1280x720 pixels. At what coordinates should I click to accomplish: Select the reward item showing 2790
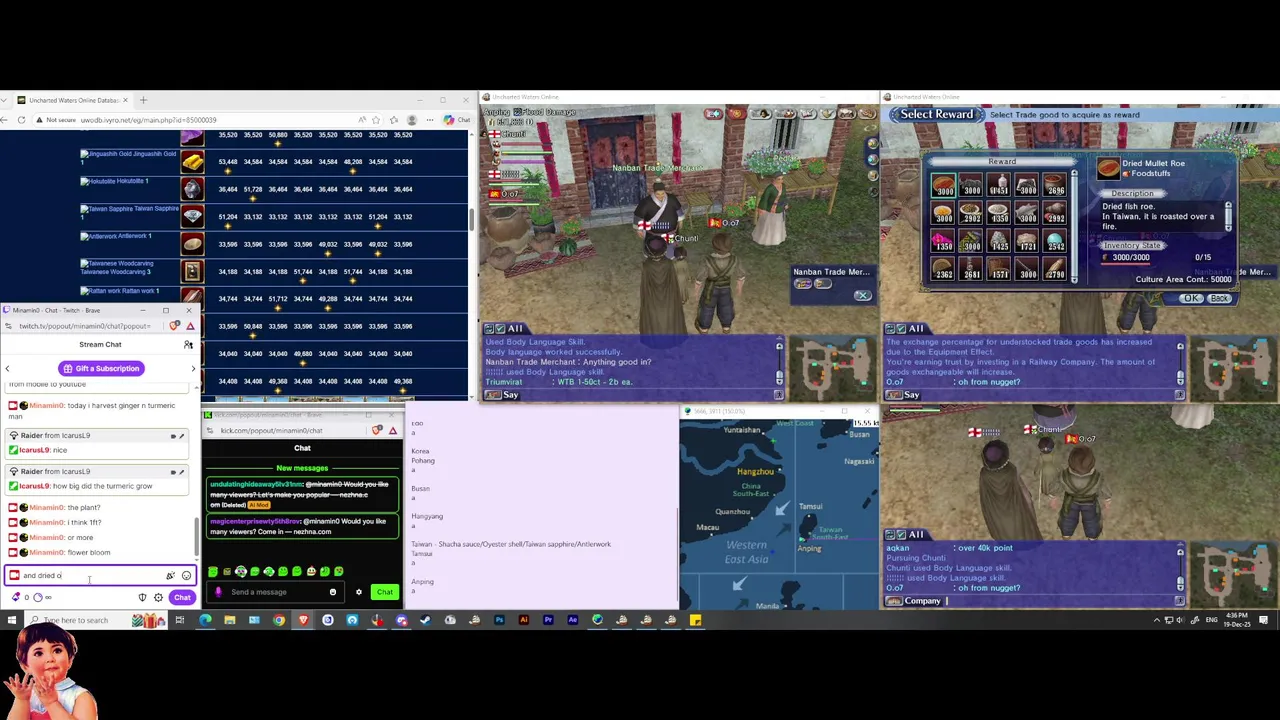pyautogui.click(x=1055, y=269)
